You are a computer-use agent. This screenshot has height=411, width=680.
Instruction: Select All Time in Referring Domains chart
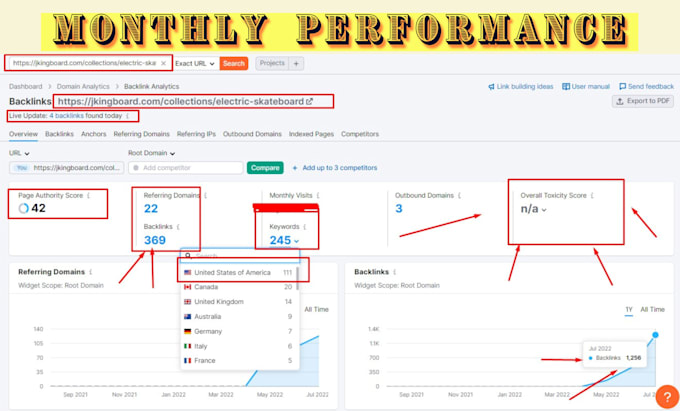pyautogui.click(x=316, y=310)
